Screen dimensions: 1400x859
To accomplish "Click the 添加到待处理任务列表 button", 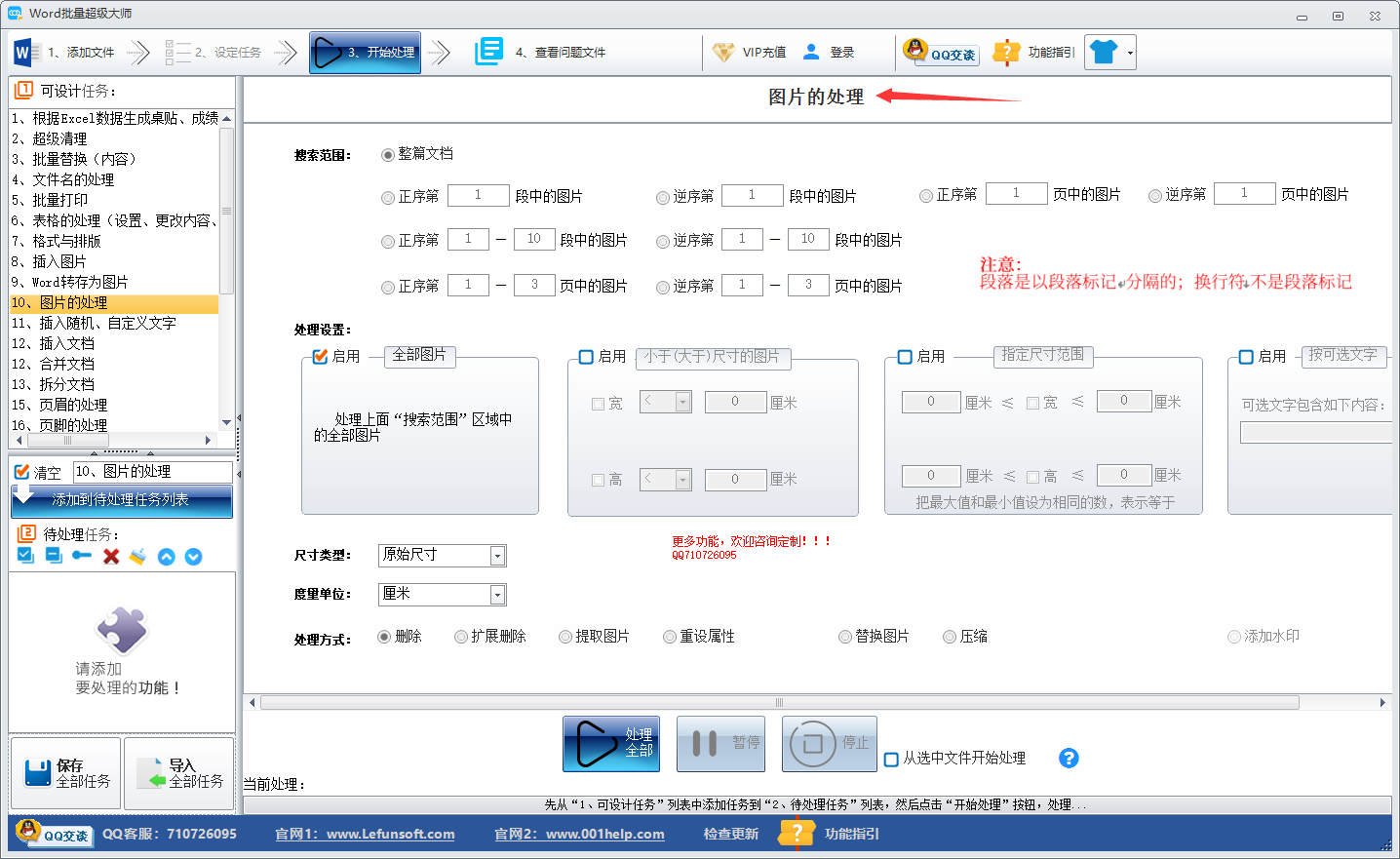I will (121, 501).
